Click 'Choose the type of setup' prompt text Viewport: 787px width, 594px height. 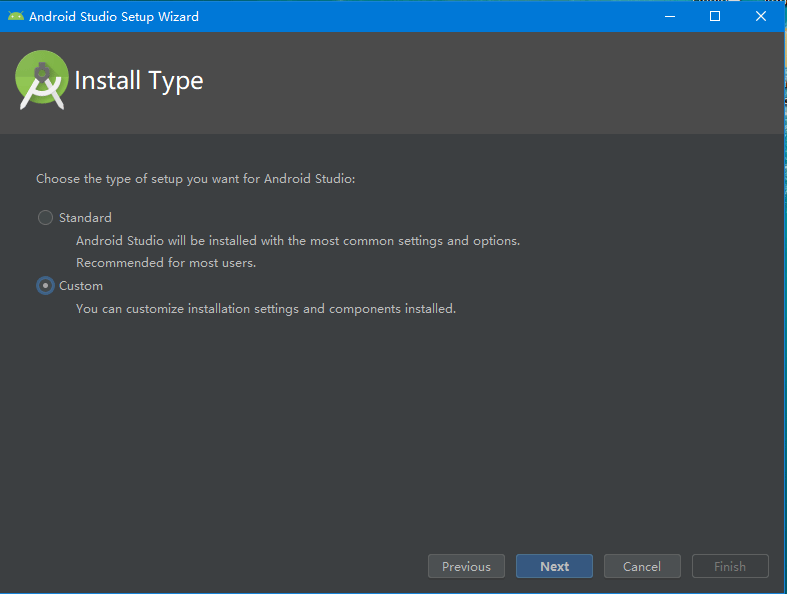click(x=195, y=179)
